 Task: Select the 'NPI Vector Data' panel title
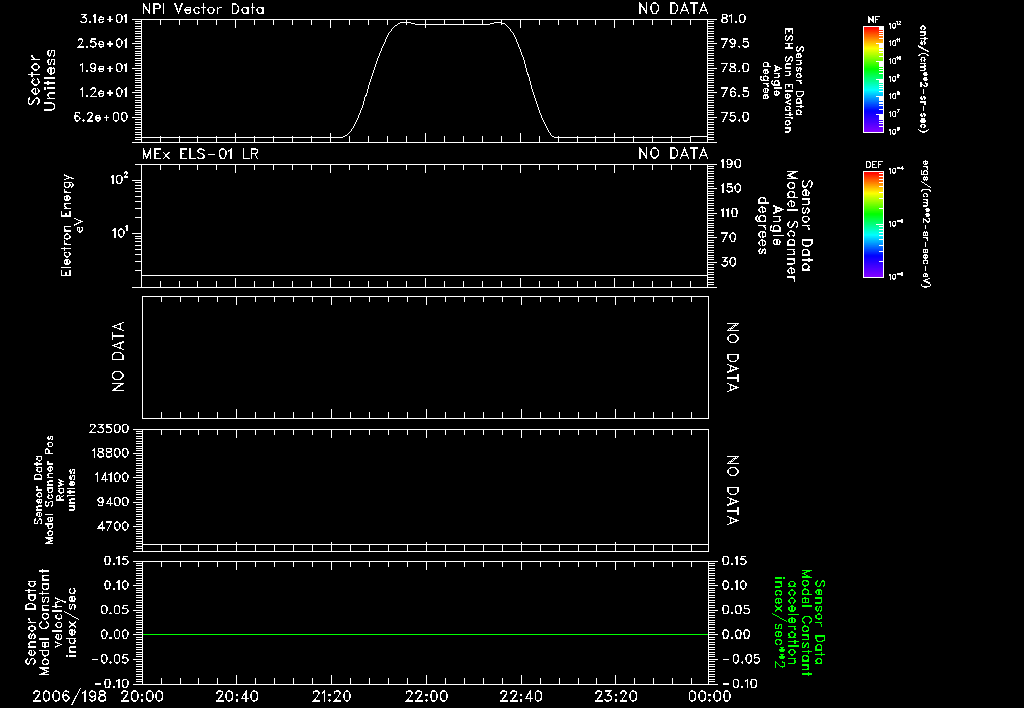coord(203,9)
